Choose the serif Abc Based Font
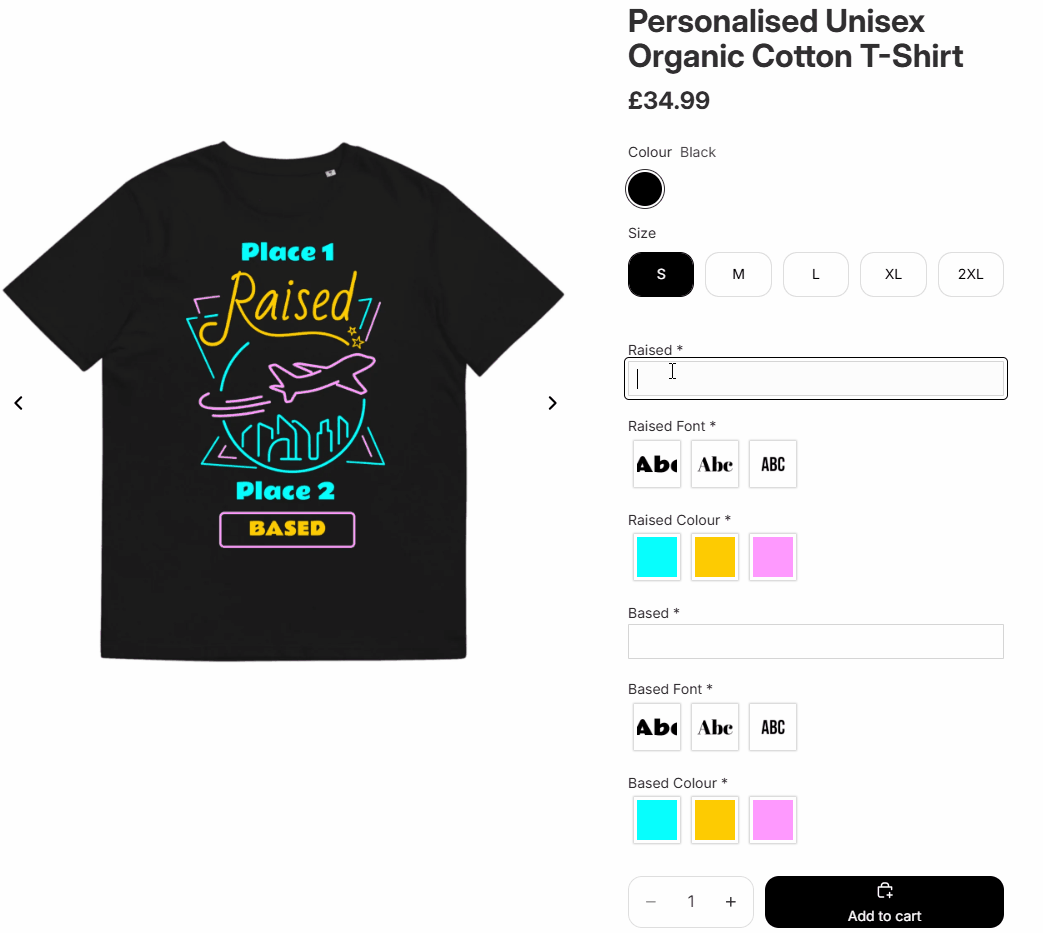Image resolution: width=1043 pixels, height=933 pixels. point(714,727)
